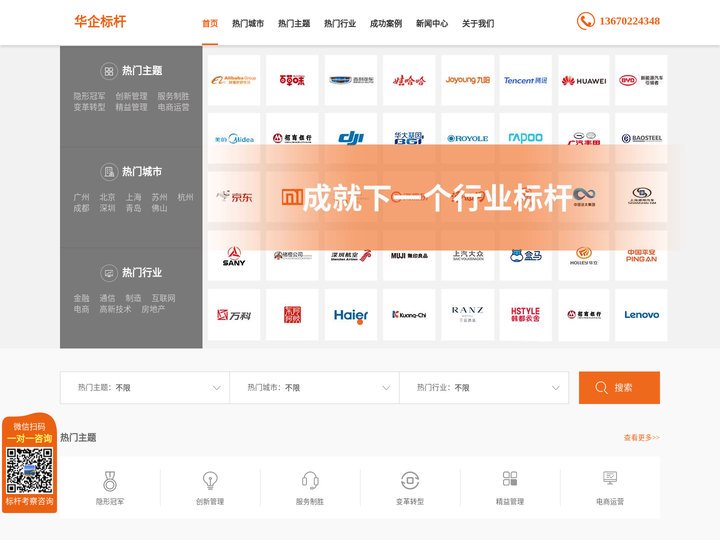Image resolution: width=720 pixels, height=540 pixels.
Task: Open the 热门行业 nav menu item
Action: [340, 23]
